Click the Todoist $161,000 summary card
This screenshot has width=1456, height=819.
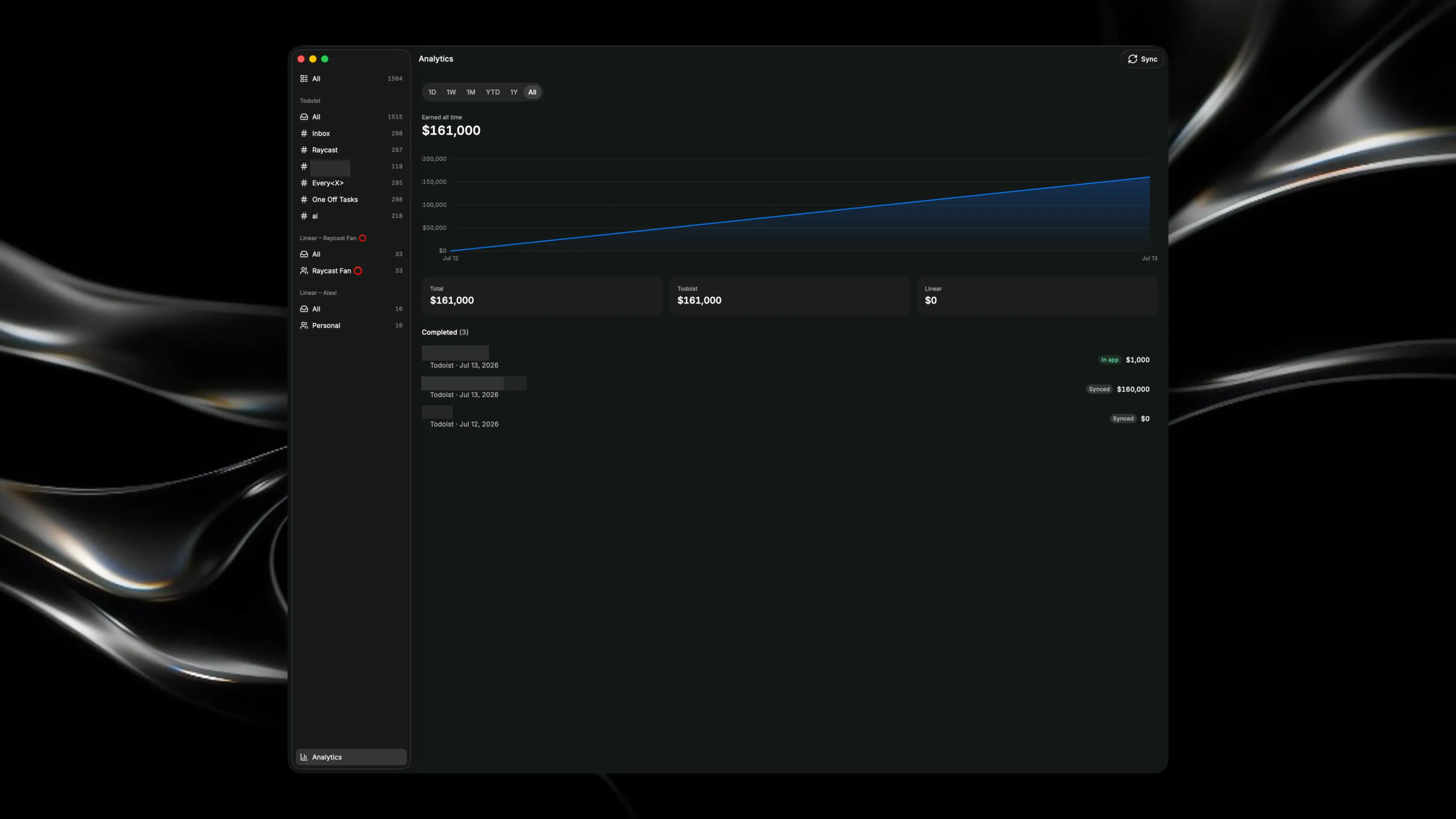tap(789, 296)
